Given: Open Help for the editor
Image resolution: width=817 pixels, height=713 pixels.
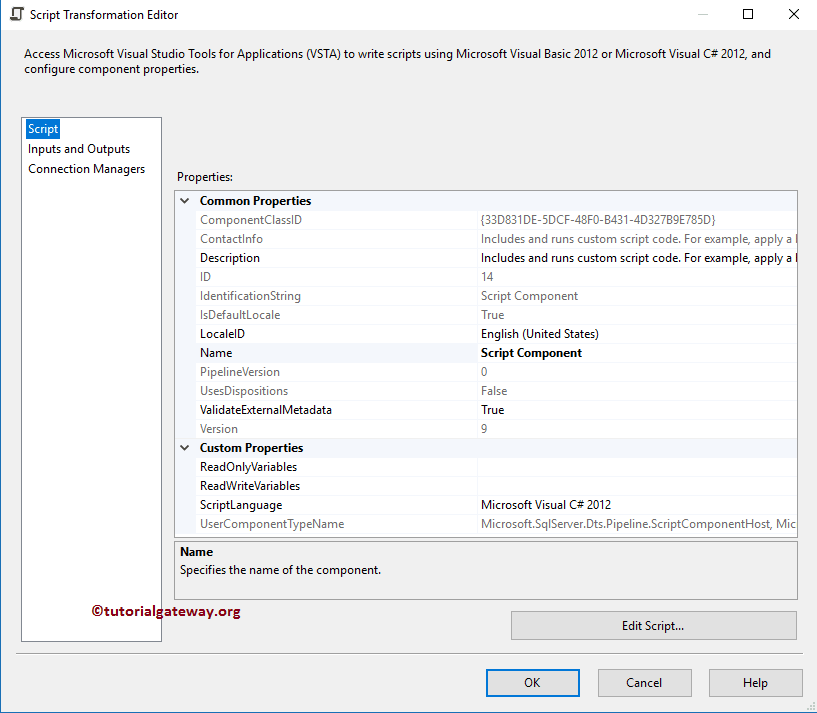Looking at the screenshot, I should point(755,682).
